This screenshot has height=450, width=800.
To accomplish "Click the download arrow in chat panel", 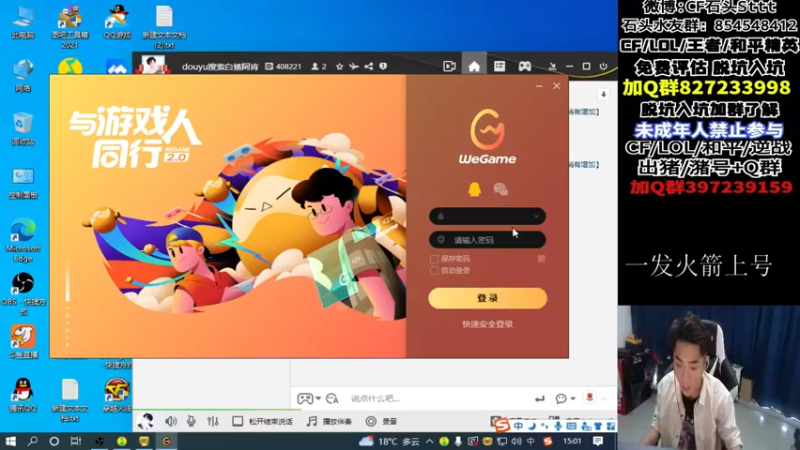I will (x=604, y=94).
